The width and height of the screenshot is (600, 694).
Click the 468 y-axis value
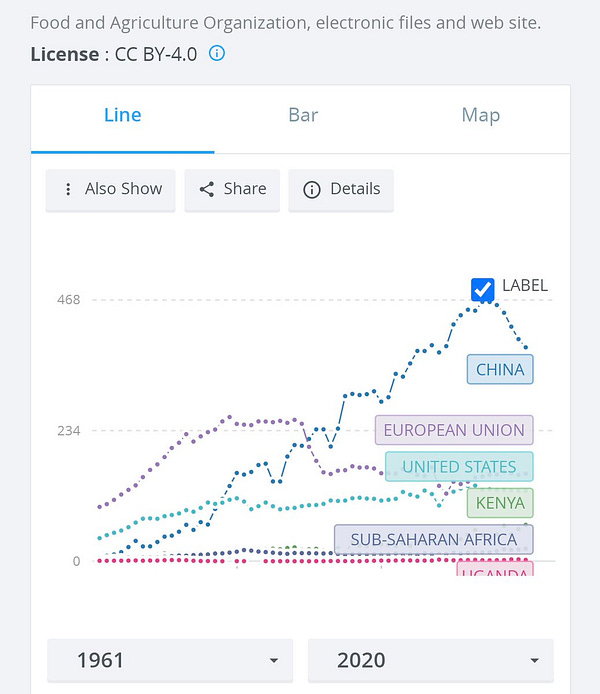[x=69, y=300]
